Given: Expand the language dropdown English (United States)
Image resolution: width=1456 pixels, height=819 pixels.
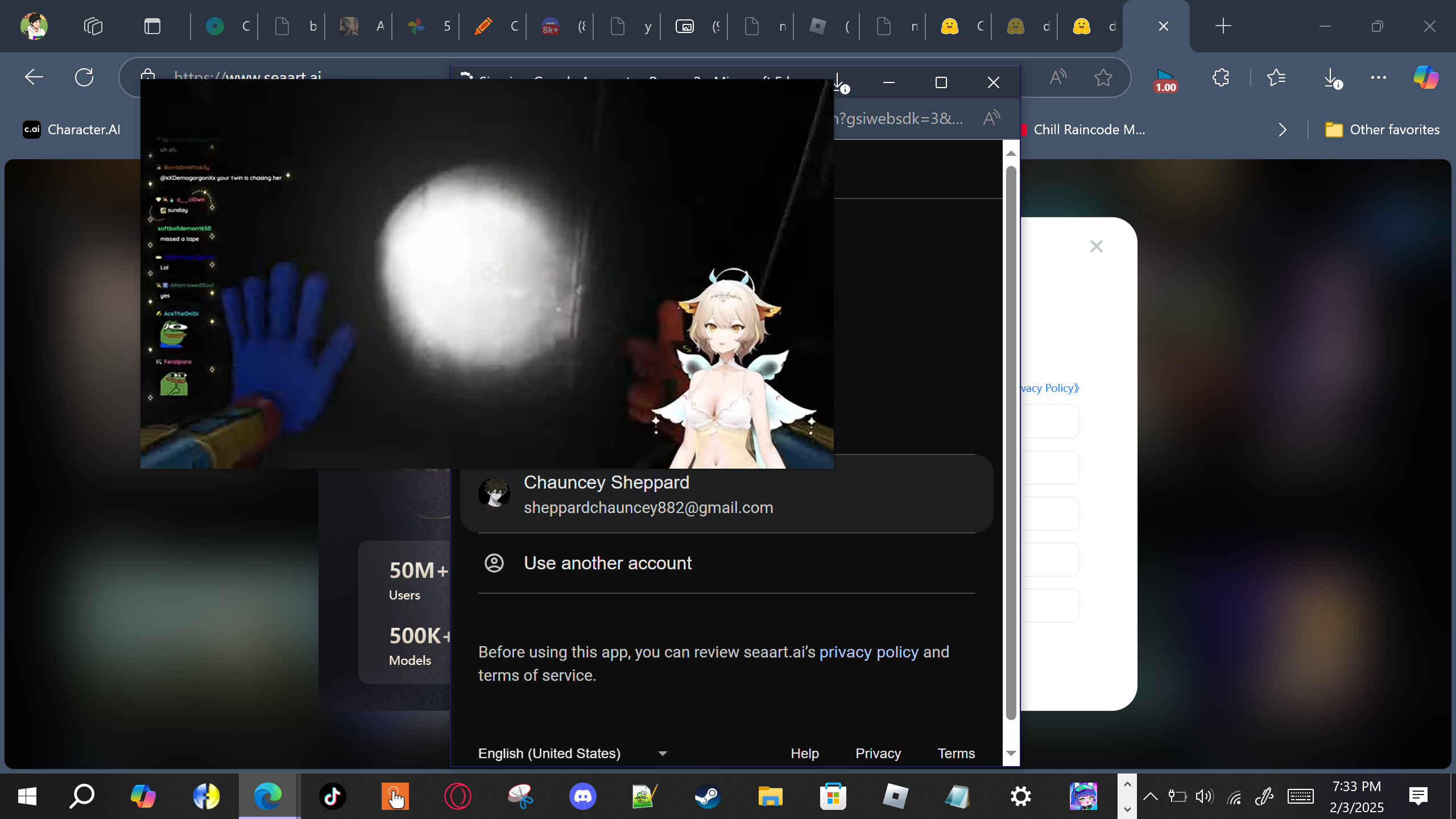Looking at the screenshot, I should (573, 753).
